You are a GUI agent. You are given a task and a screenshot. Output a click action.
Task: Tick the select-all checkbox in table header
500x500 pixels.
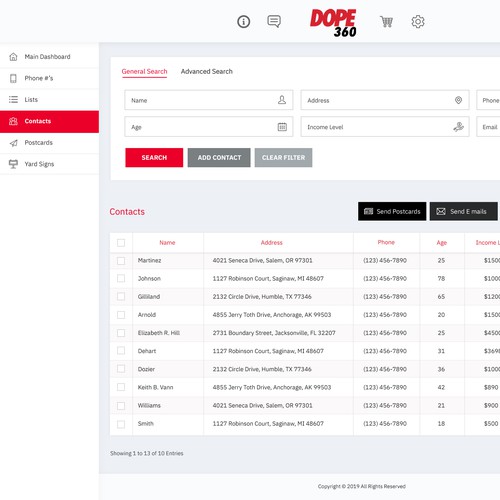(121, 243)
